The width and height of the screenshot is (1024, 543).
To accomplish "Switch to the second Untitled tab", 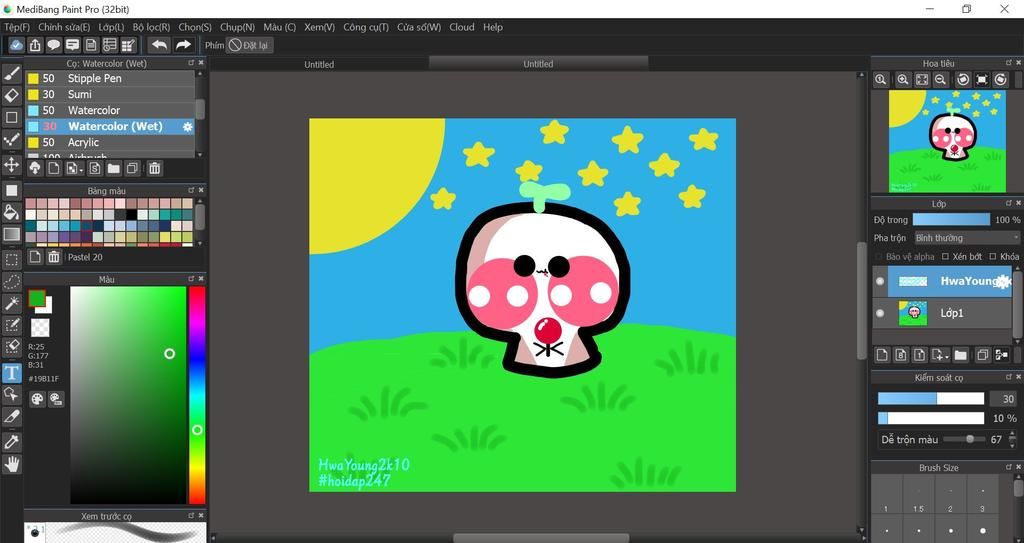I will tap(538, 63).
